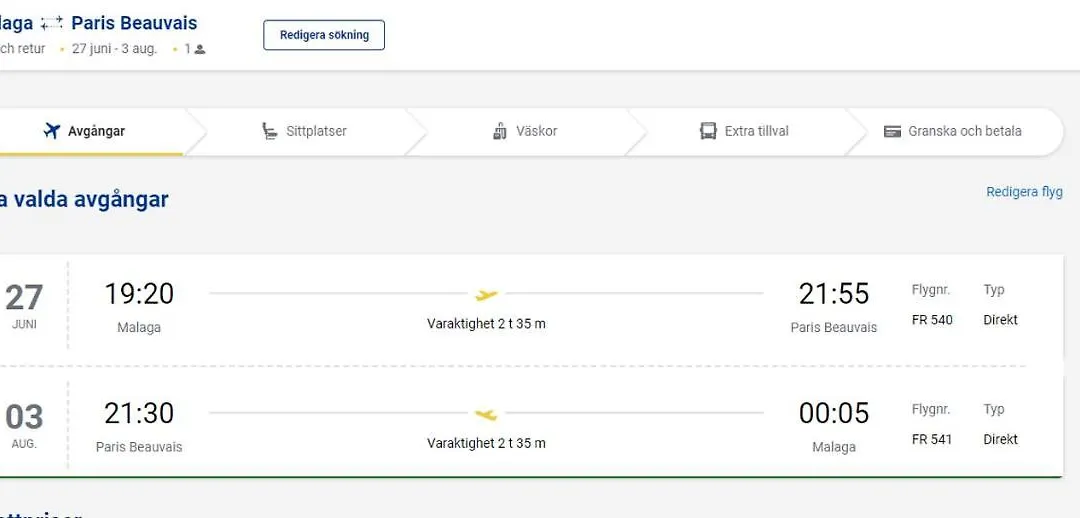
Task: Click the Redigera flyg link
Action: (x=1024, y=192)
